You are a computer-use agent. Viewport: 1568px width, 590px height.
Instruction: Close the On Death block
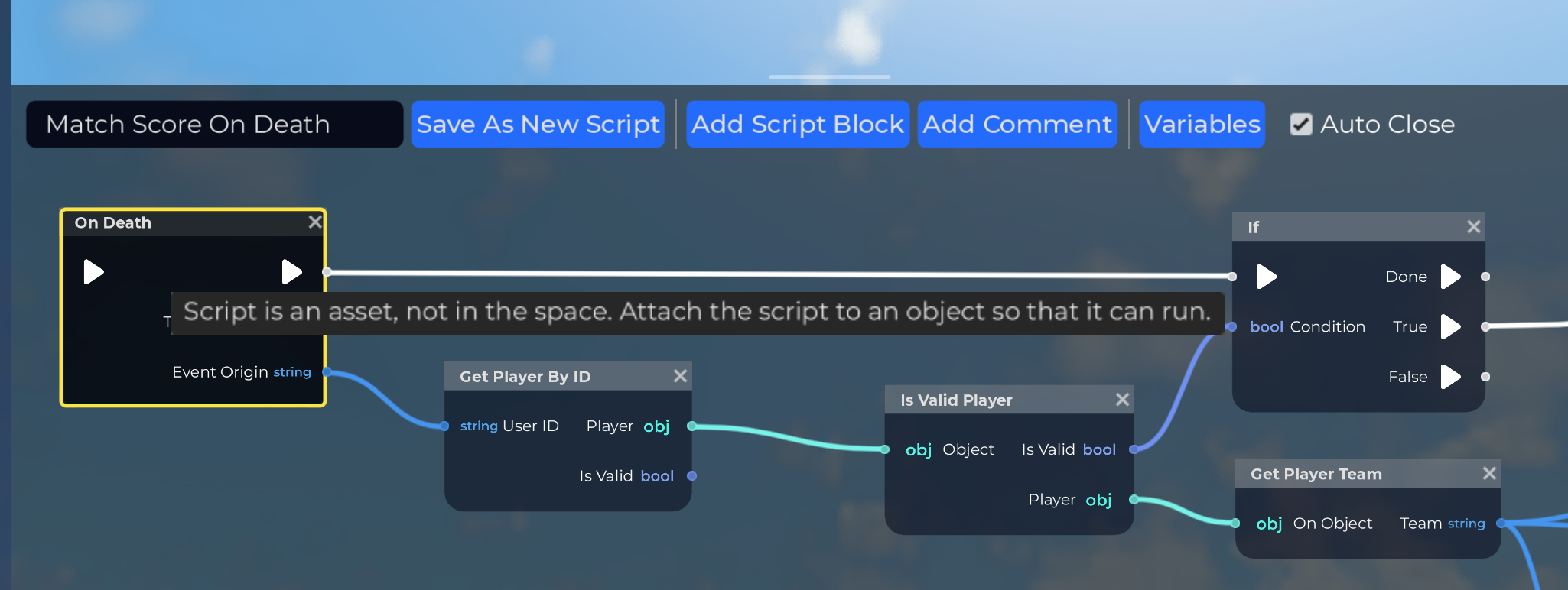pos(314,222)
